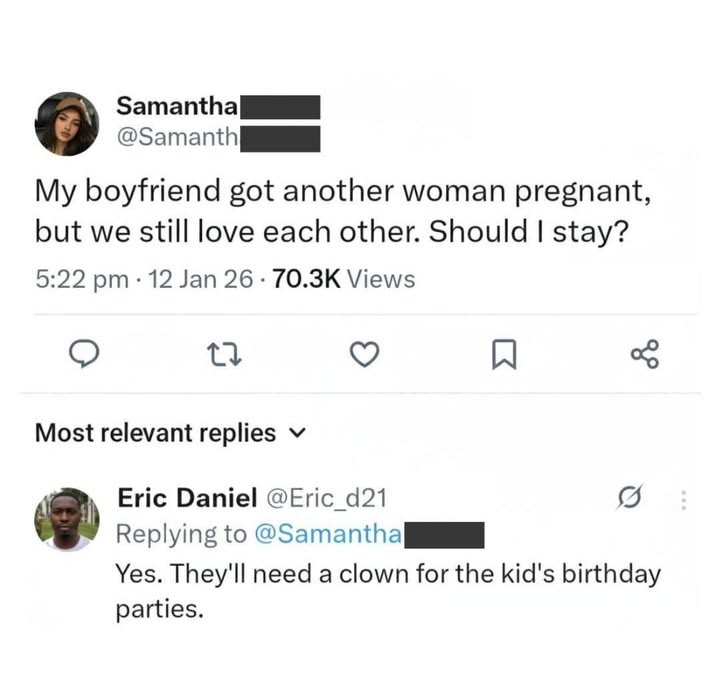The height and width of the screenshot is (700, 720).
Task: Click the Samantha display name
Action: (x=177, y=105)
